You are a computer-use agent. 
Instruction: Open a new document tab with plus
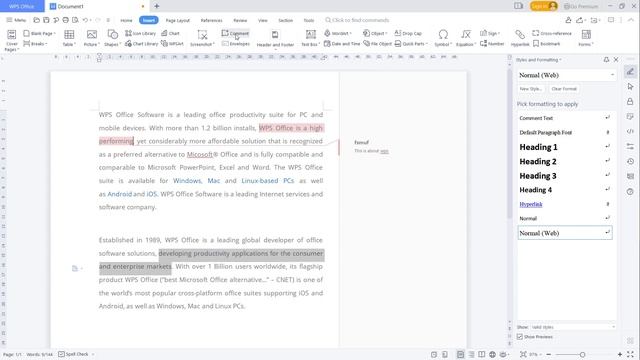tap(157, 6)
